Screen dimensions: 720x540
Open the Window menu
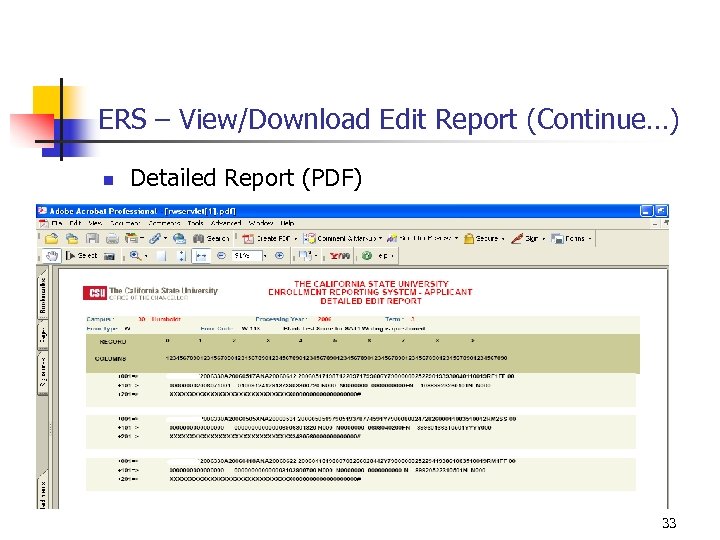click(261, 223)
